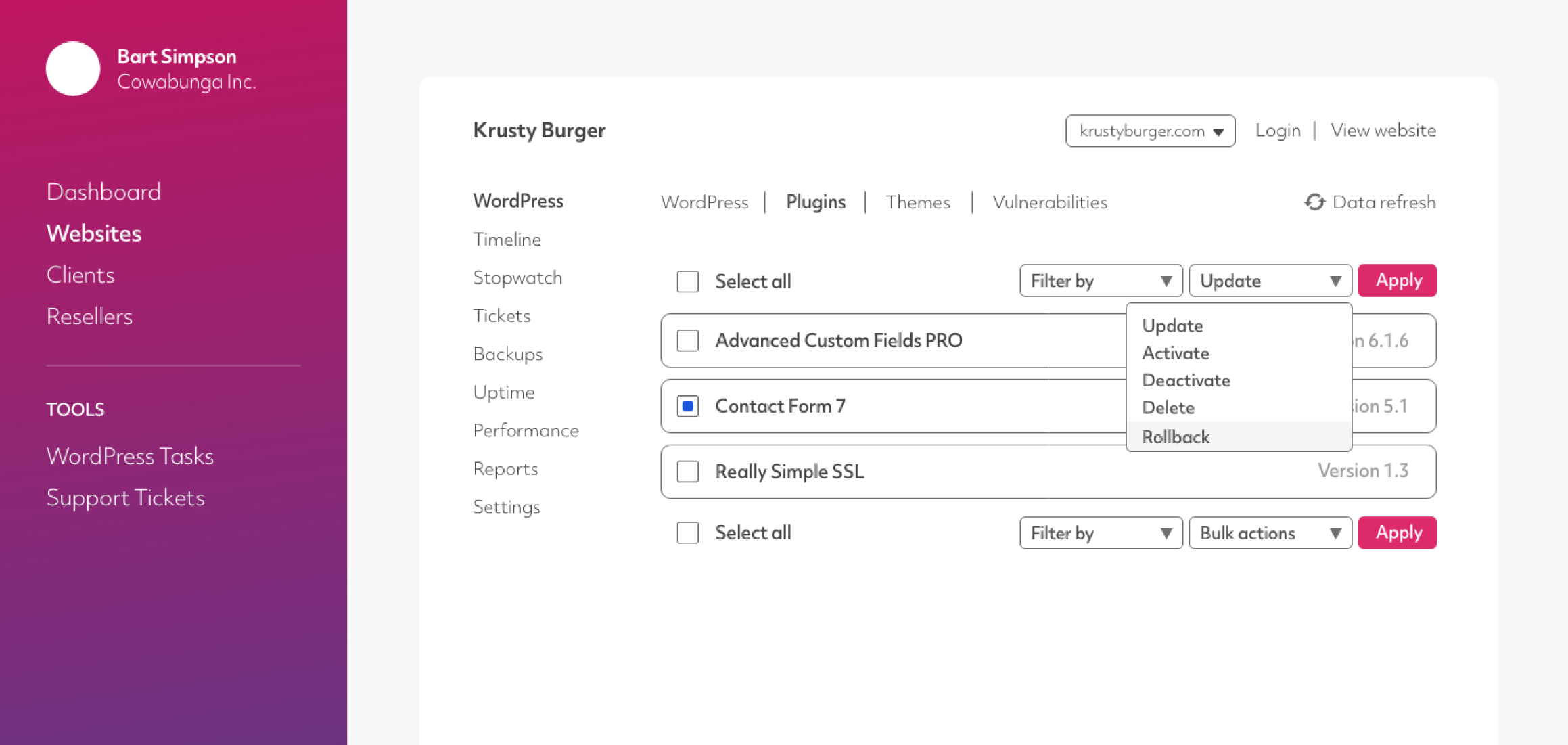Image resolution: width=1568 pixels, height=745 pixels.
Task: Select WordPress in the site section menu
Action: pyautogui.click(x=518, y=201)
